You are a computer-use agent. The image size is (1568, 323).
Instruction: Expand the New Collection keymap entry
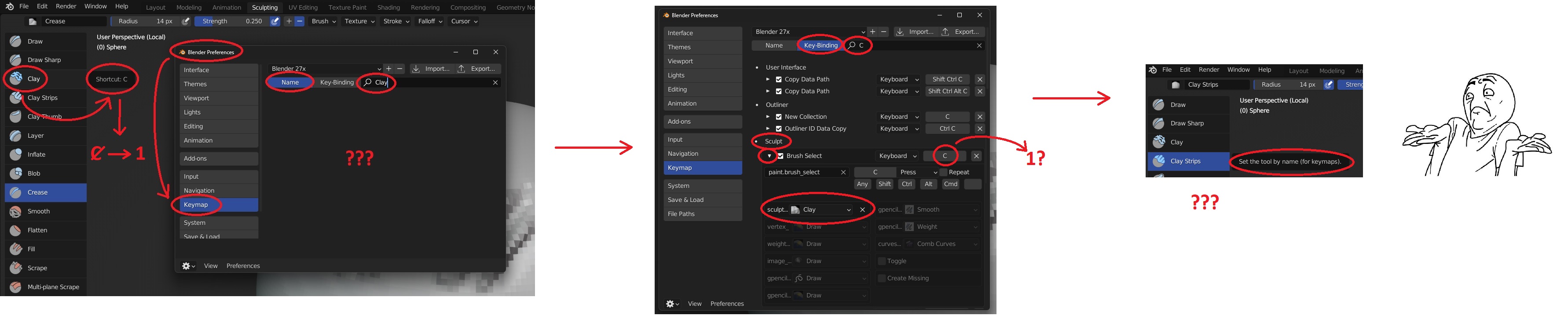768,117
